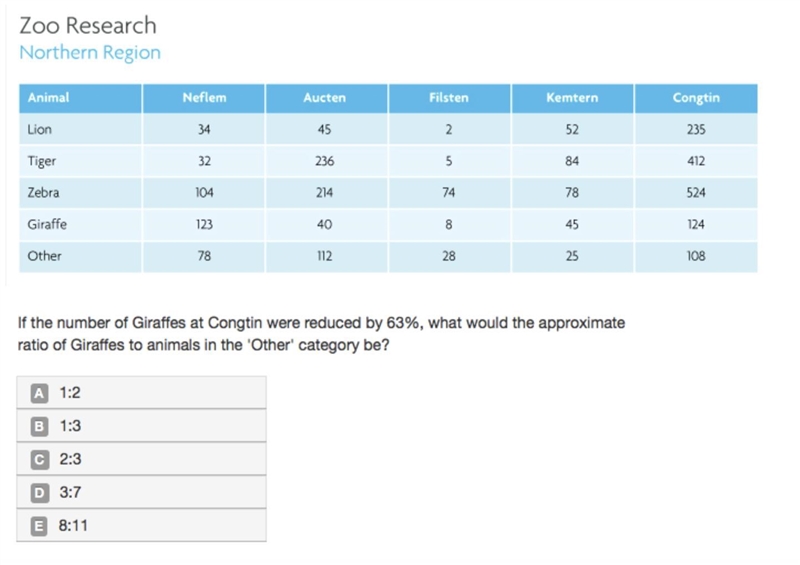Click the Animal column header

81,98
